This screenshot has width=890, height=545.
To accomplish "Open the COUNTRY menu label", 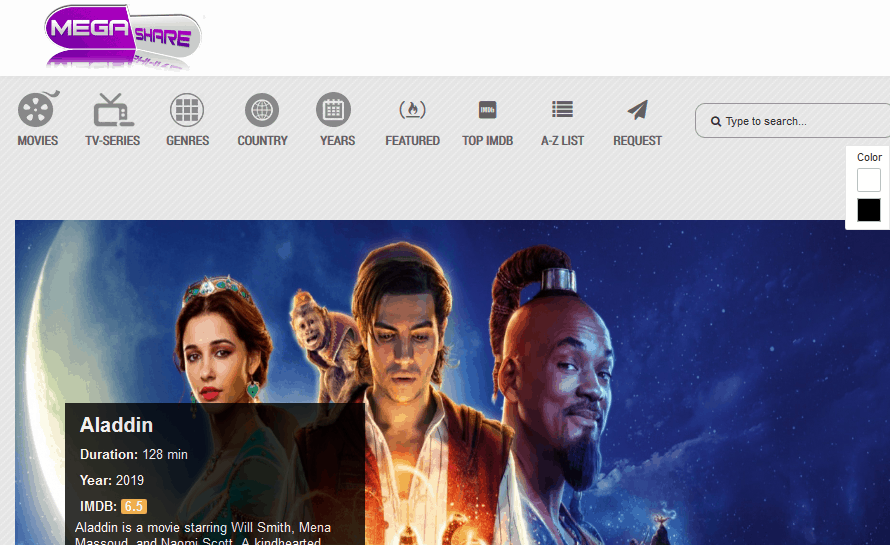I will 262,140.
